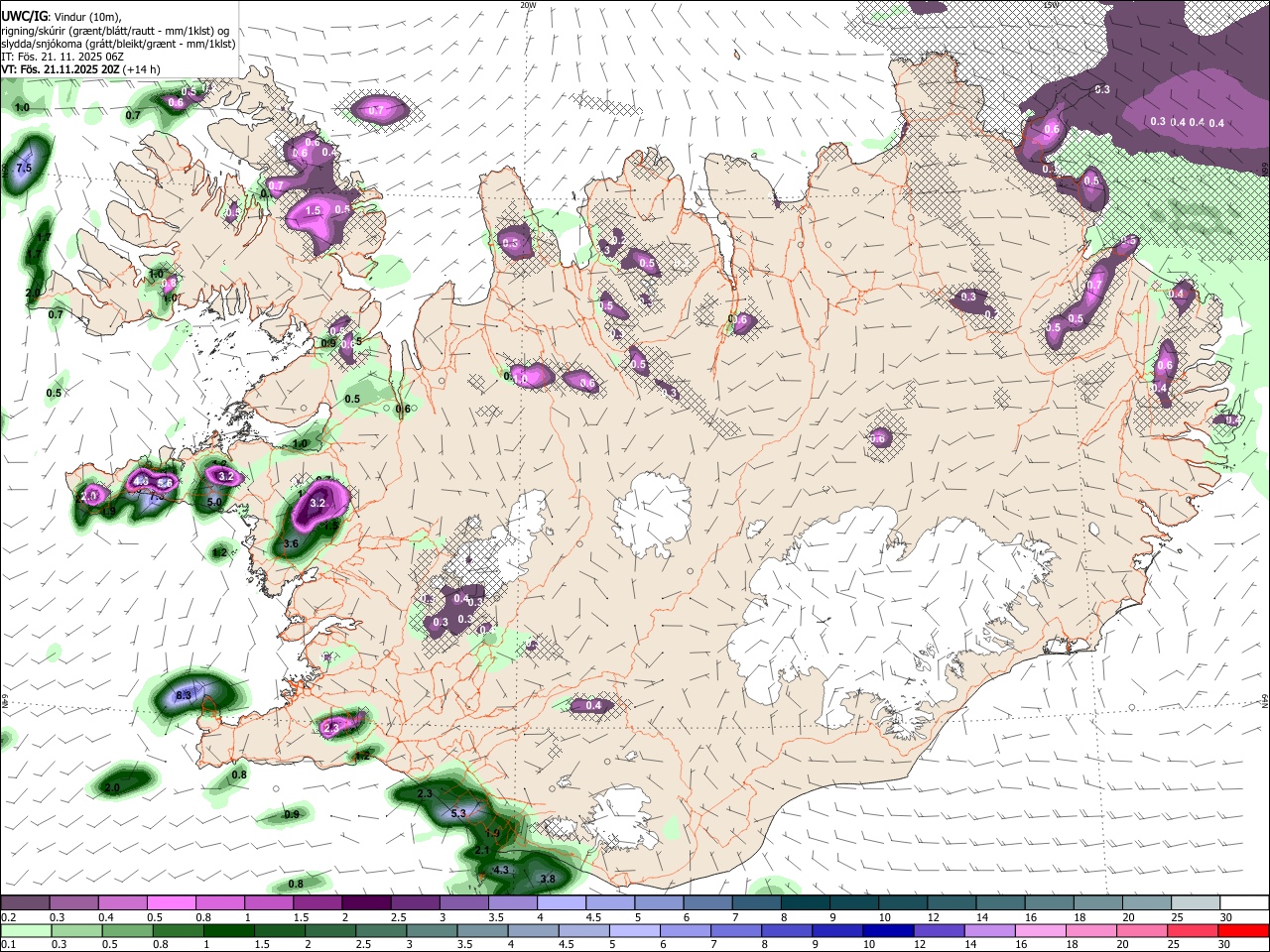Click the darkest green 1 rain scale swatch
1270x952 pixels.
[227, 930]
